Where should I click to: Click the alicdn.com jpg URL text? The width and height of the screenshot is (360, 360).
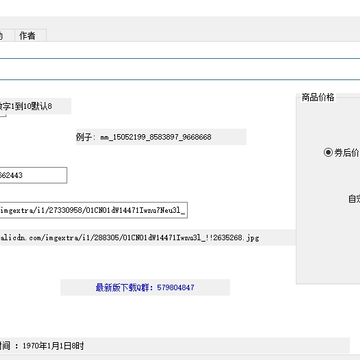[129, 238]
